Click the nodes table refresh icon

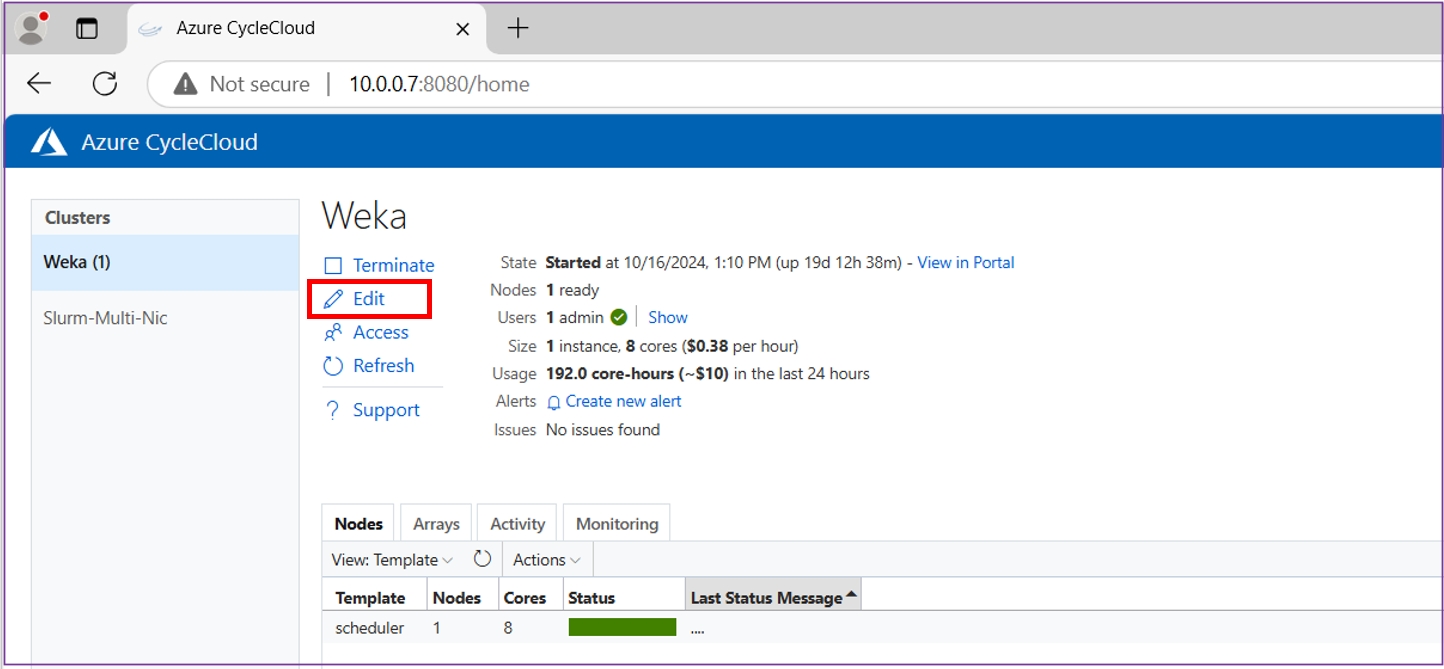coord(482,559)
